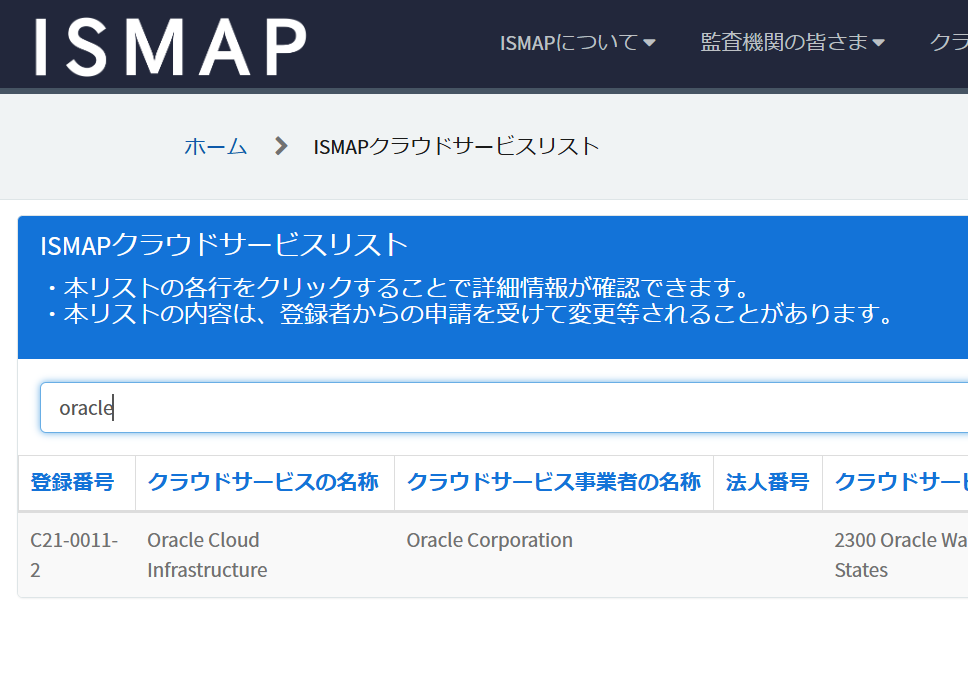The height and width of the screenshot is (677, 968).
Task: Click the Oracle Corporation cell
Action: point(554,555)
